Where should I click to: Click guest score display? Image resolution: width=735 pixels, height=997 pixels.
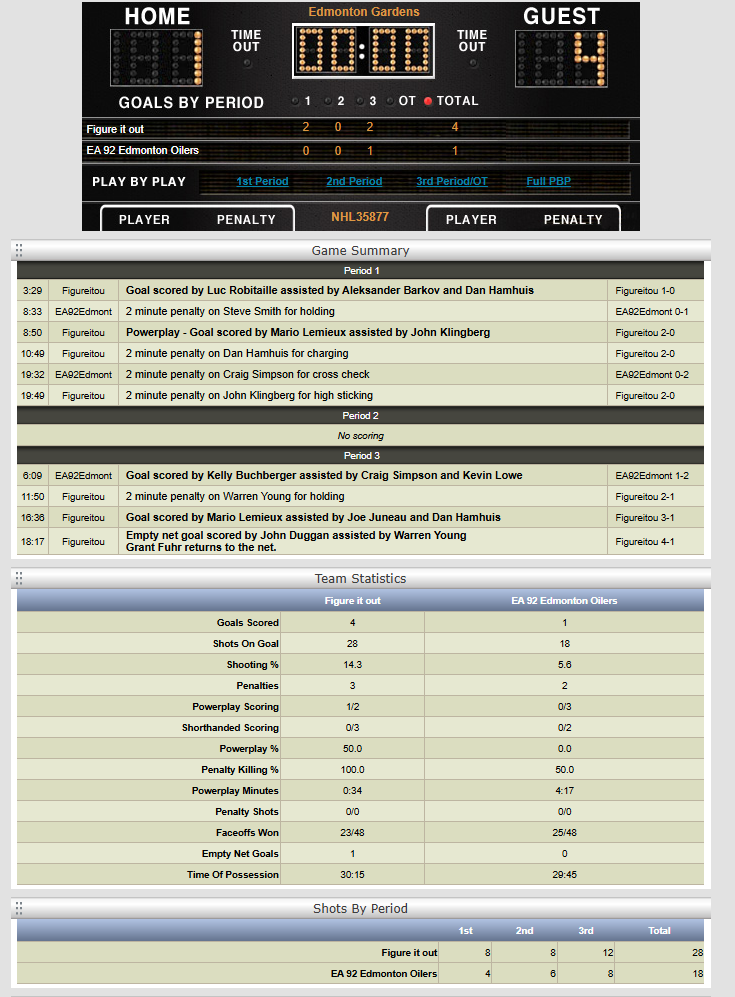click(561, 58)
